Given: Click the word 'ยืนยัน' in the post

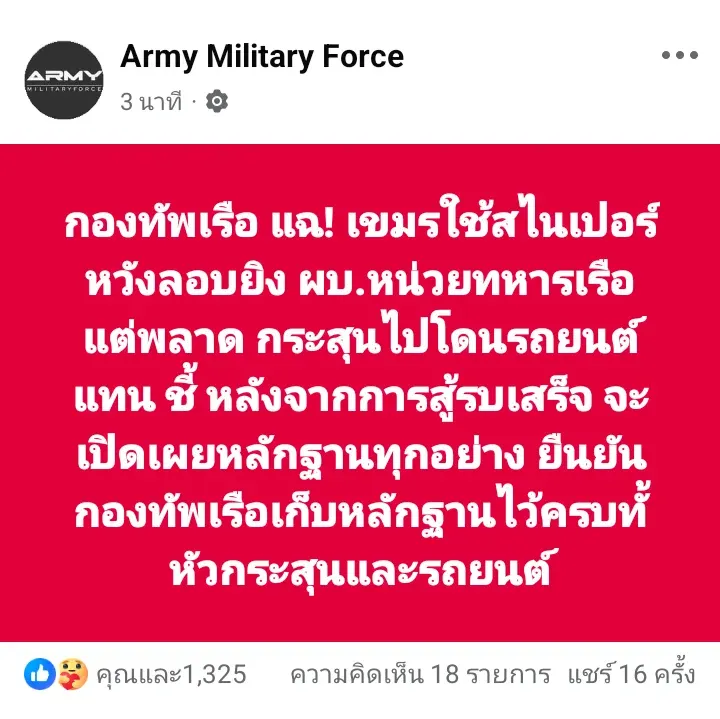Looking at the screenshot, I should point(592,455).
